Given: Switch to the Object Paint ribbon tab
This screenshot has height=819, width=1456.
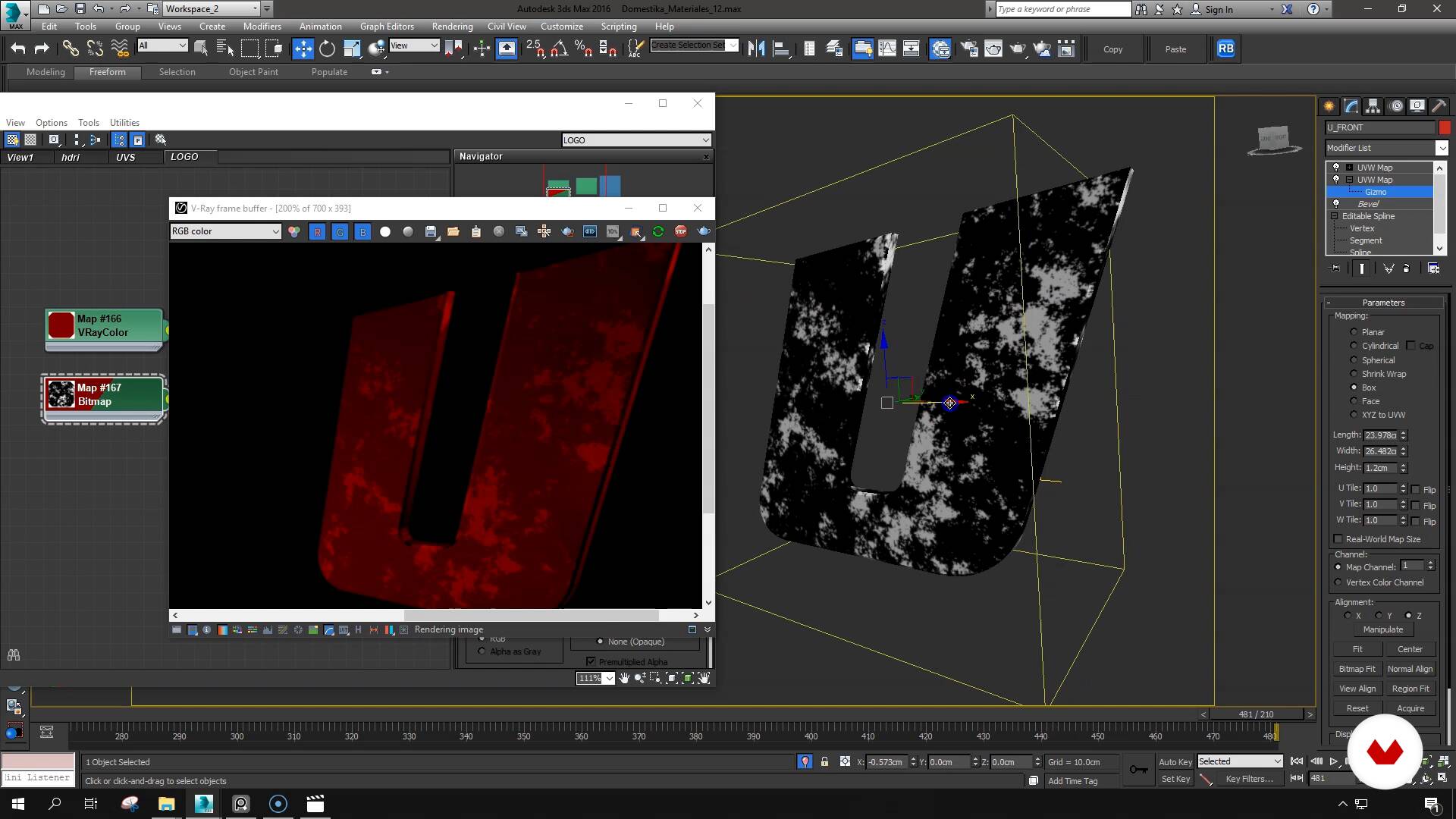Looking at the screenshot, I should tap(253, 72).
